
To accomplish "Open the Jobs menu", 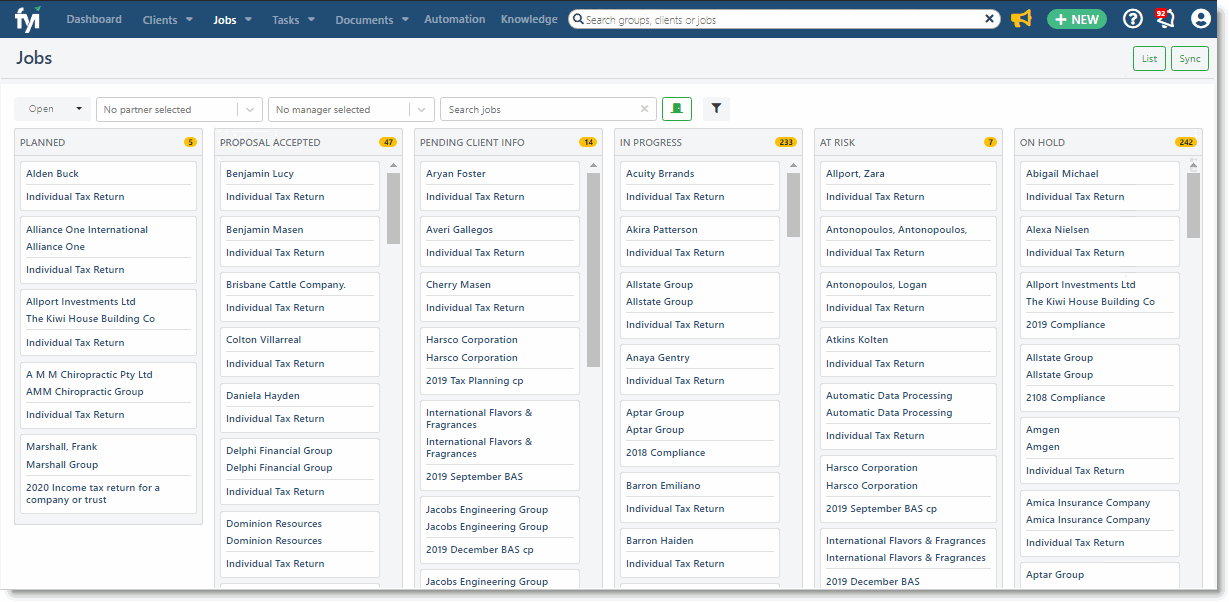I will [233, 20].
